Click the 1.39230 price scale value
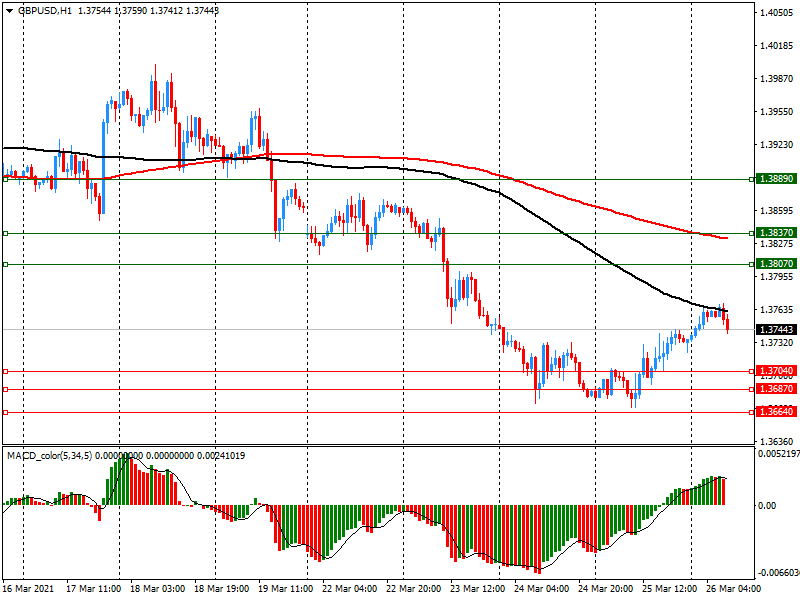 coord(777,145)
